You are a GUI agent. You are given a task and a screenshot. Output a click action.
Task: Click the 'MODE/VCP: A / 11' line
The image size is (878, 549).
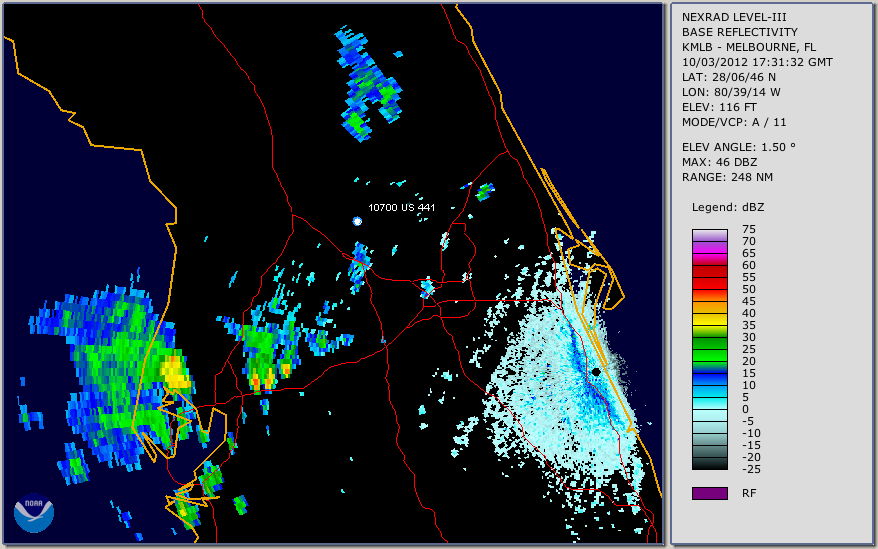734,122
